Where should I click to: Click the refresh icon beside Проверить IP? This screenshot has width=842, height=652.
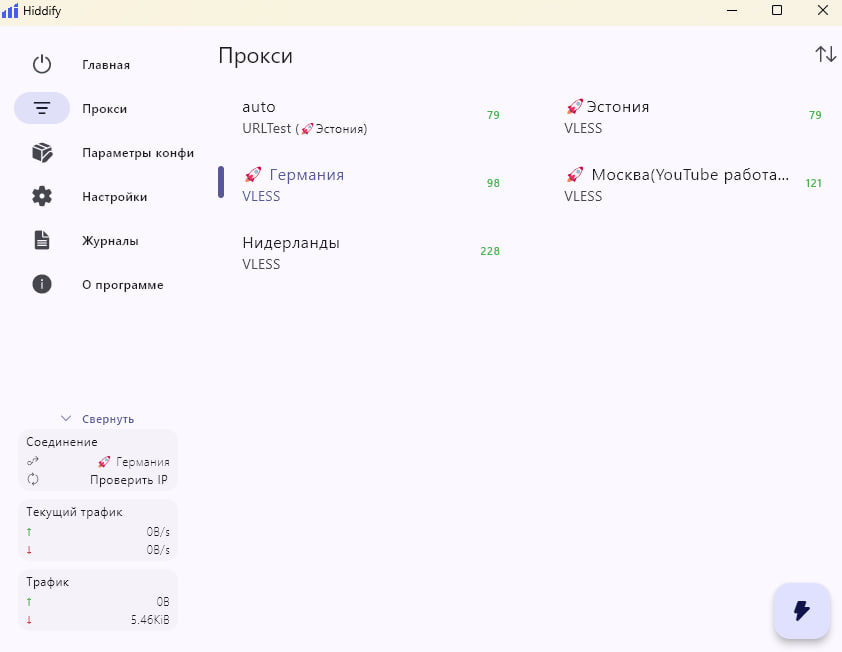(33, 479)
